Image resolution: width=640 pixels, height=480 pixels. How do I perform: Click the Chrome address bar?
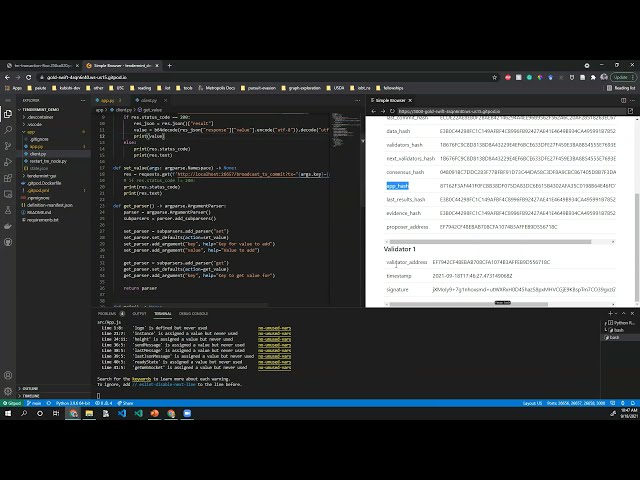pyautogui.click(x=265, y=77)
